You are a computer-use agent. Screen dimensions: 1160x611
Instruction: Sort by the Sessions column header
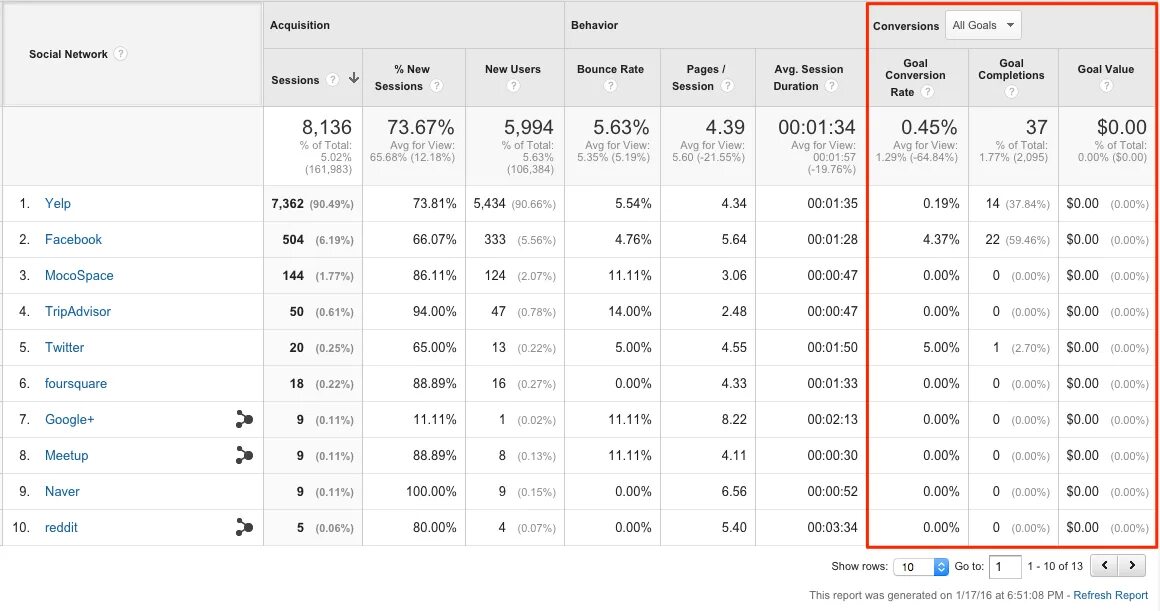(294, 80)
